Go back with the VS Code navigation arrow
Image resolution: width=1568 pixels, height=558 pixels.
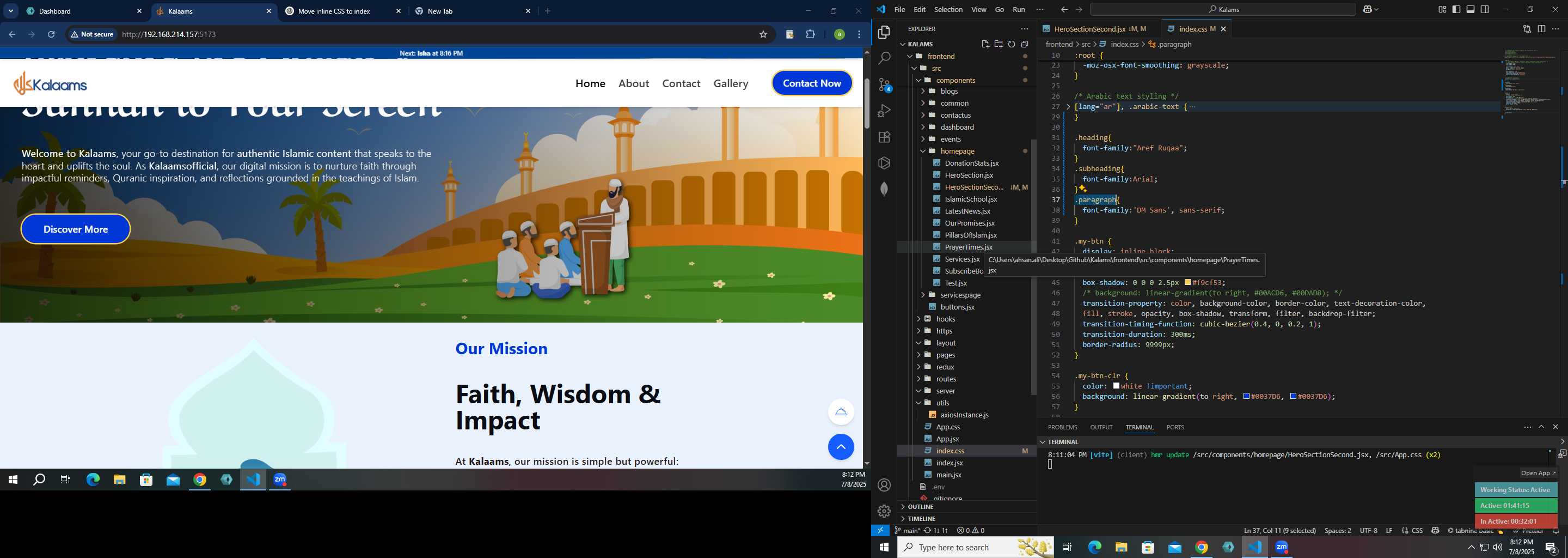click(1064, 9)
